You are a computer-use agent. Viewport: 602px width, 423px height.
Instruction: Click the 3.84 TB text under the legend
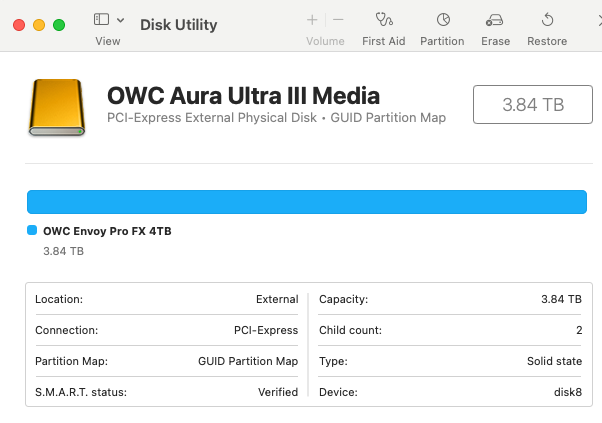[x=63, y=251]
